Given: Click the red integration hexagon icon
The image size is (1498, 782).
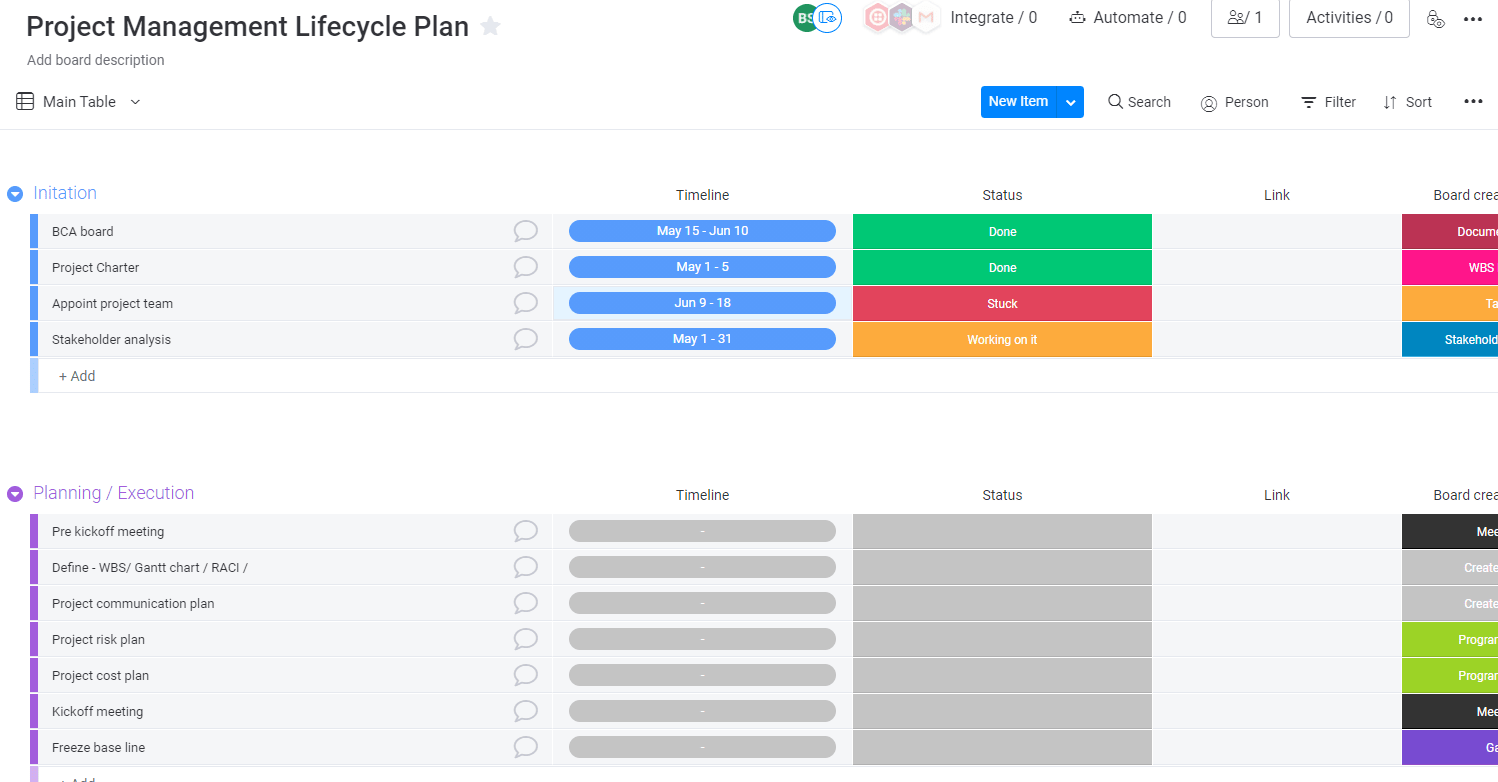Looking at the screenshot, I should pyautogui.click(x=877, y=17).
